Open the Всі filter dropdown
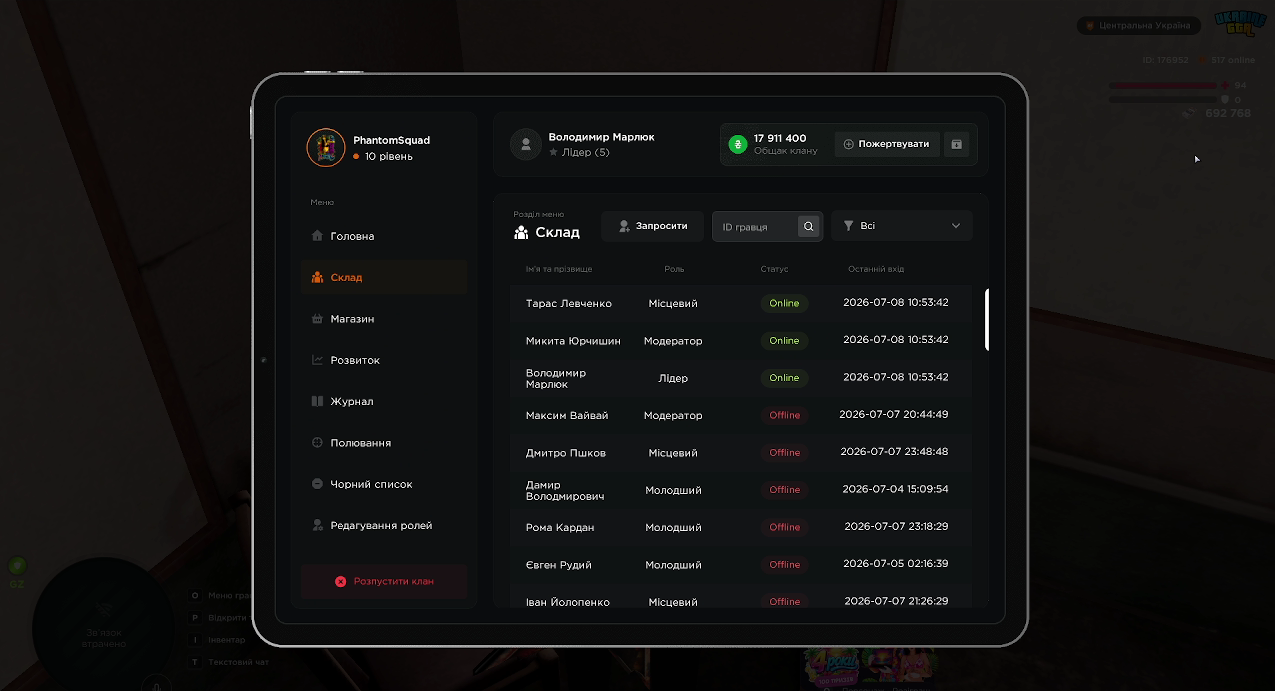Screen dimensions: 1275x691 901,226
